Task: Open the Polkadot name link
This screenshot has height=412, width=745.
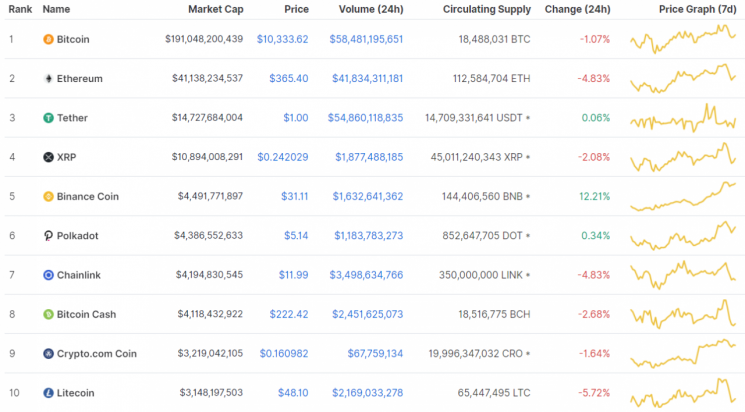Action: [x=78, y=236]
